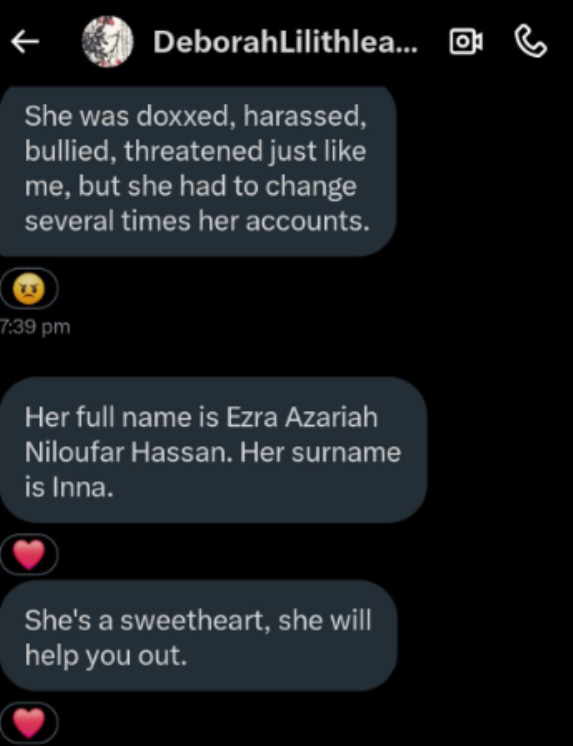Viewport: 573px width, 746px height.
Task: Open Deborah's profile picture avatar
Action: pyautogui.click(x=108, y=42)
